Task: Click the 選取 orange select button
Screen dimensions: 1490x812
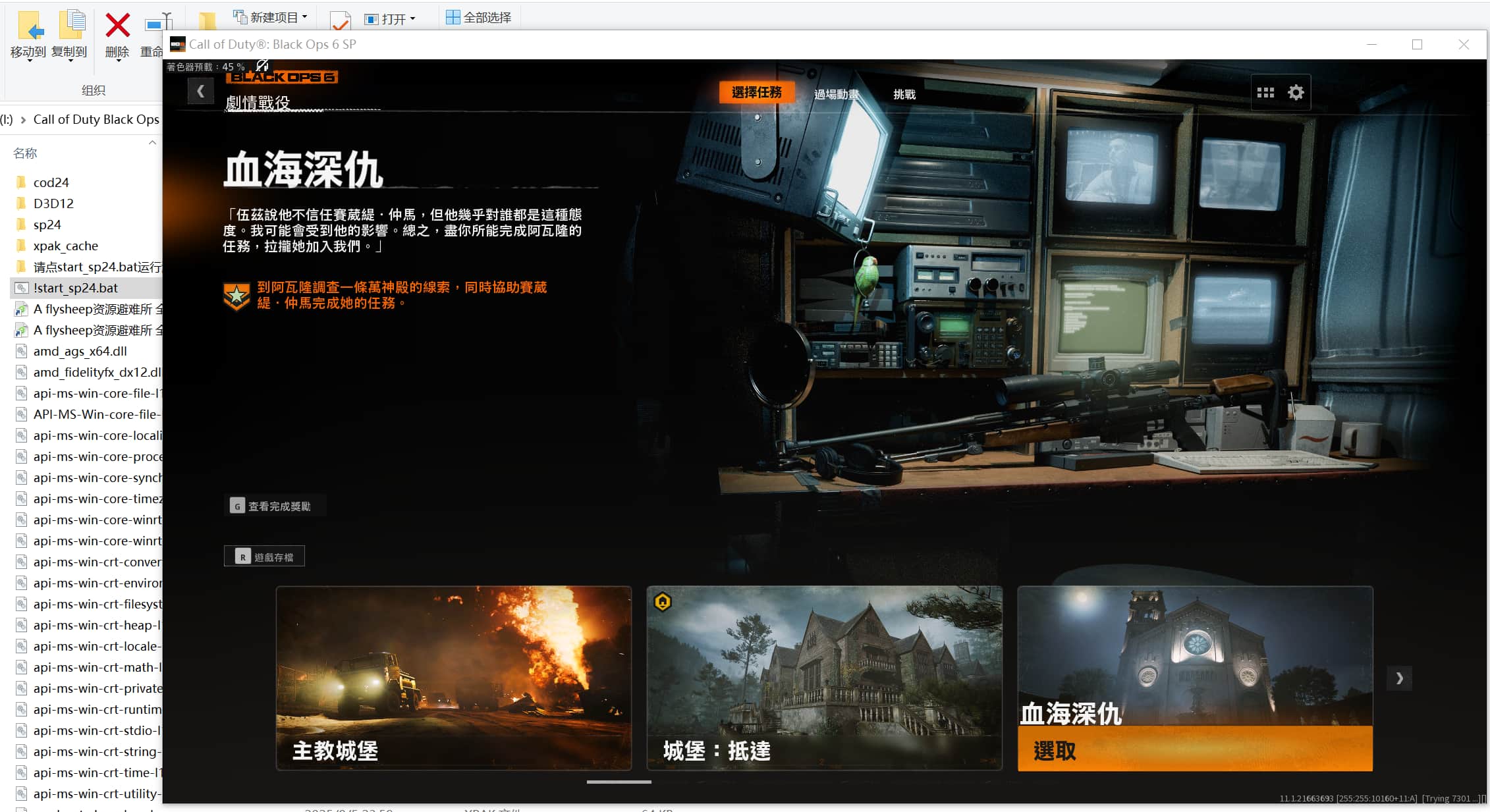Action: click(x=1194, y=749)
